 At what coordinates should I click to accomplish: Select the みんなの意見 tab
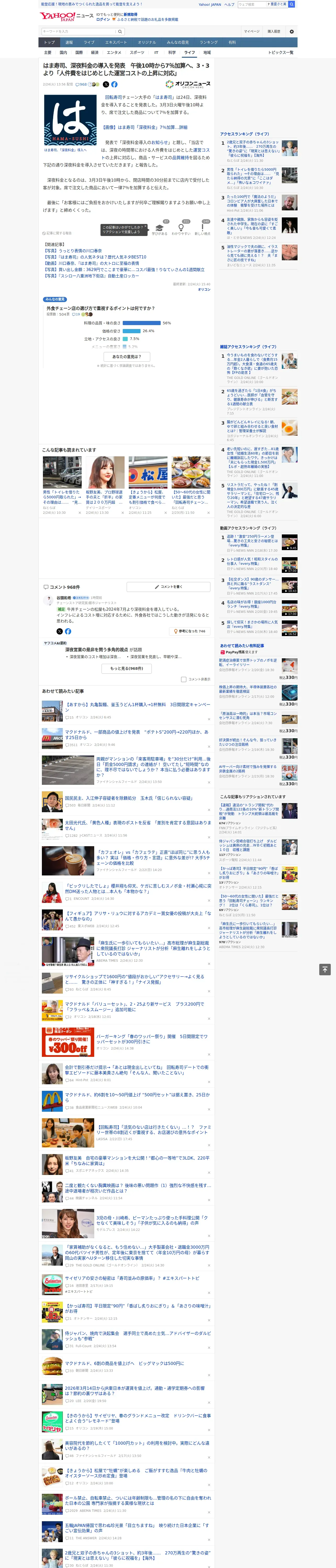(x=177, y=43)
